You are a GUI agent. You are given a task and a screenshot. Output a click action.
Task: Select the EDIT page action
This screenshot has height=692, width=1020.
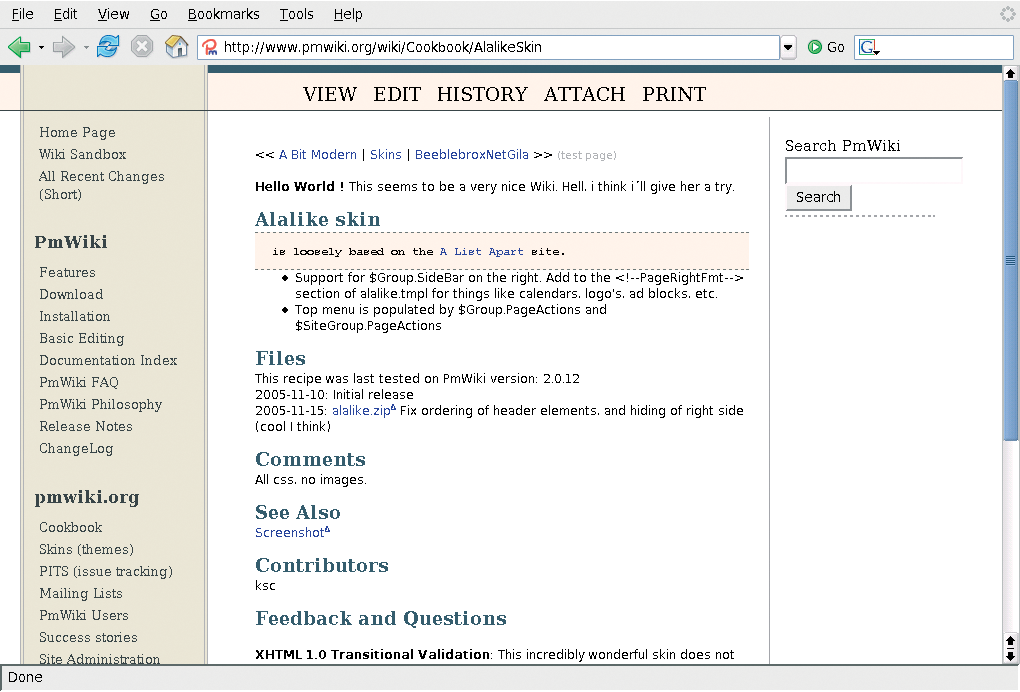click(x=397, y=94)
